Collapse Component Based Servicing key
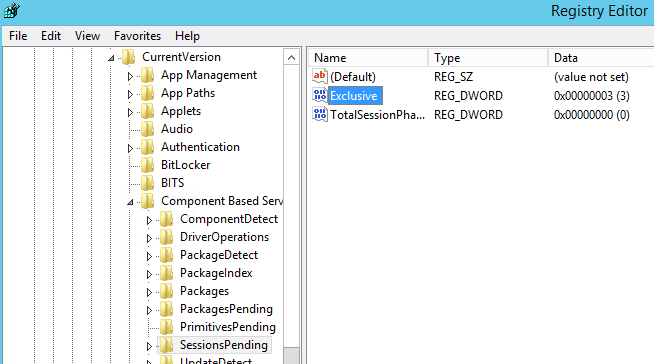The height and width of the screenshot is (364, 654). click(x=130, y=202)
